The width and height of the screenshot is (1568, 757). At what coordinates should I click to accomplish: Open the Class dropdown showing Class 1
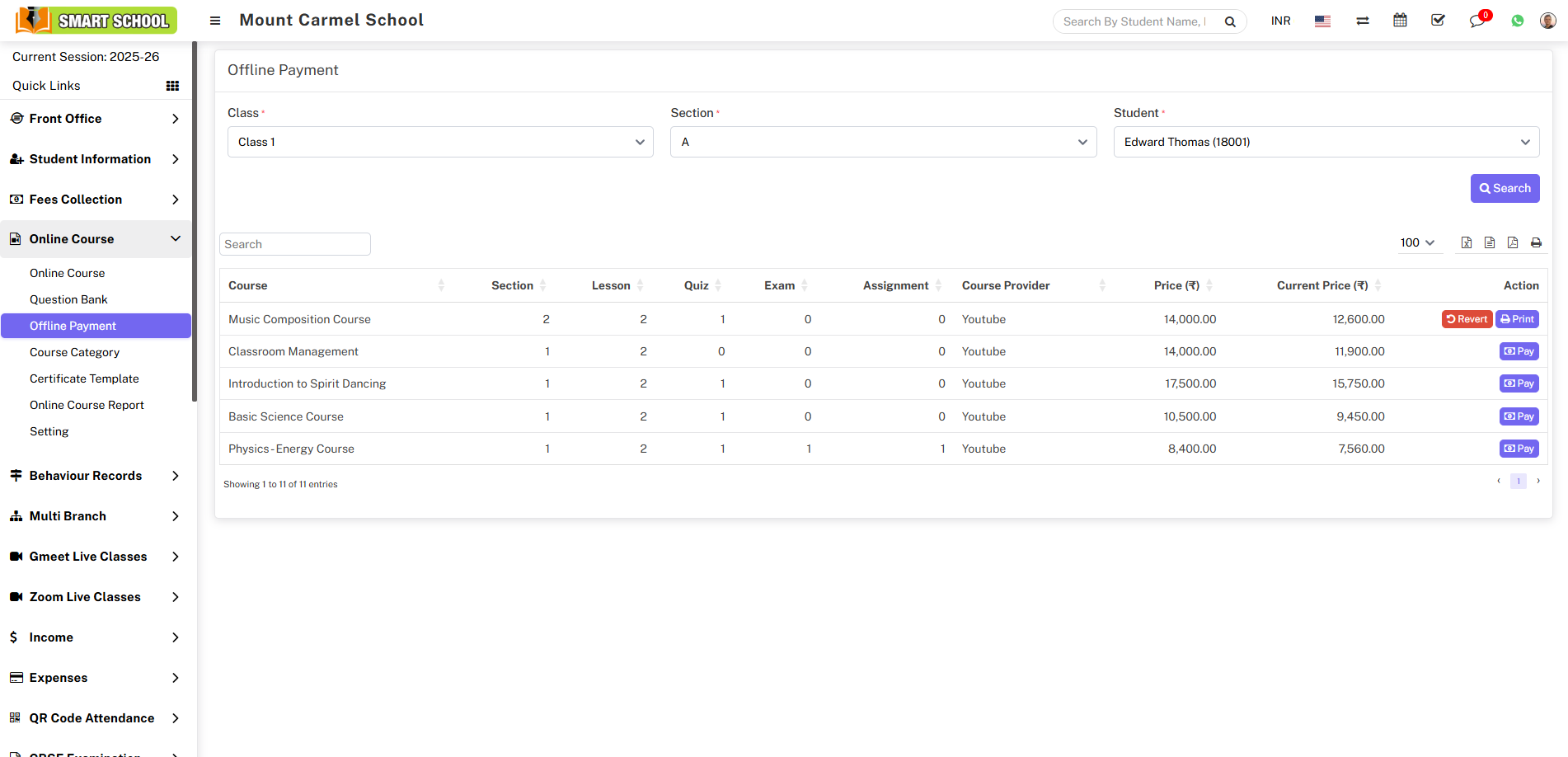pyautogui.click(x=440, y=142)
